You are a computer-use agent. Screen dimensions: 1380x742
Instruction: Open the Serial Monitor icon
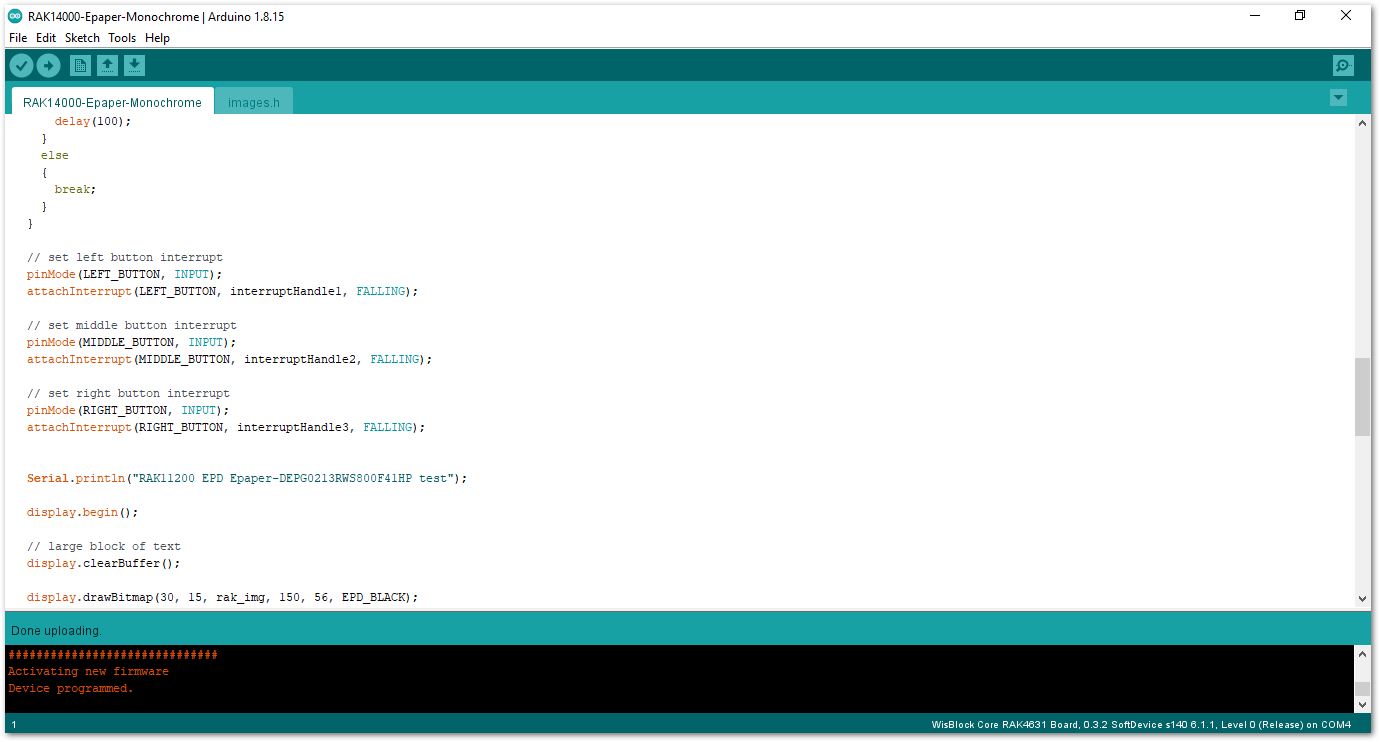click(x=1343, y=66)
